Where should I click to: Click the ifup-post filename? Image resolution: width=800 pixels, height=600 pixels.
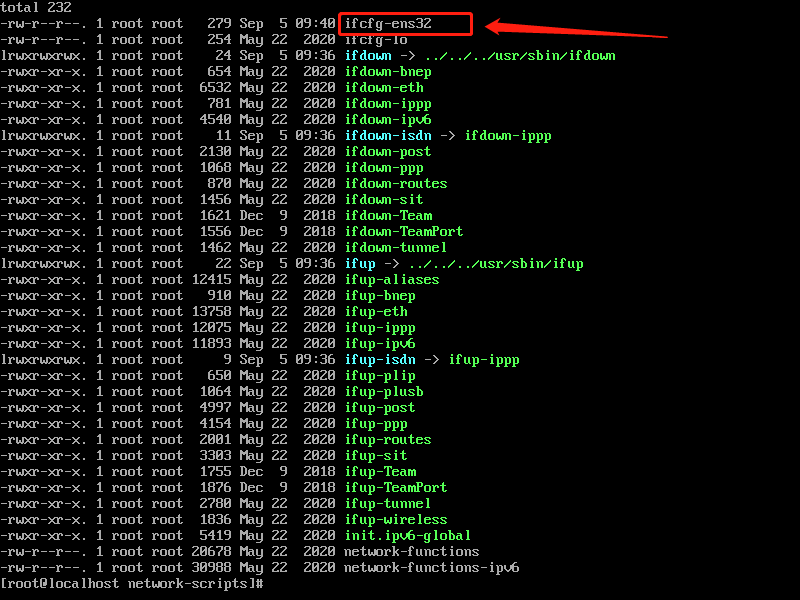(x=380, y=408)
